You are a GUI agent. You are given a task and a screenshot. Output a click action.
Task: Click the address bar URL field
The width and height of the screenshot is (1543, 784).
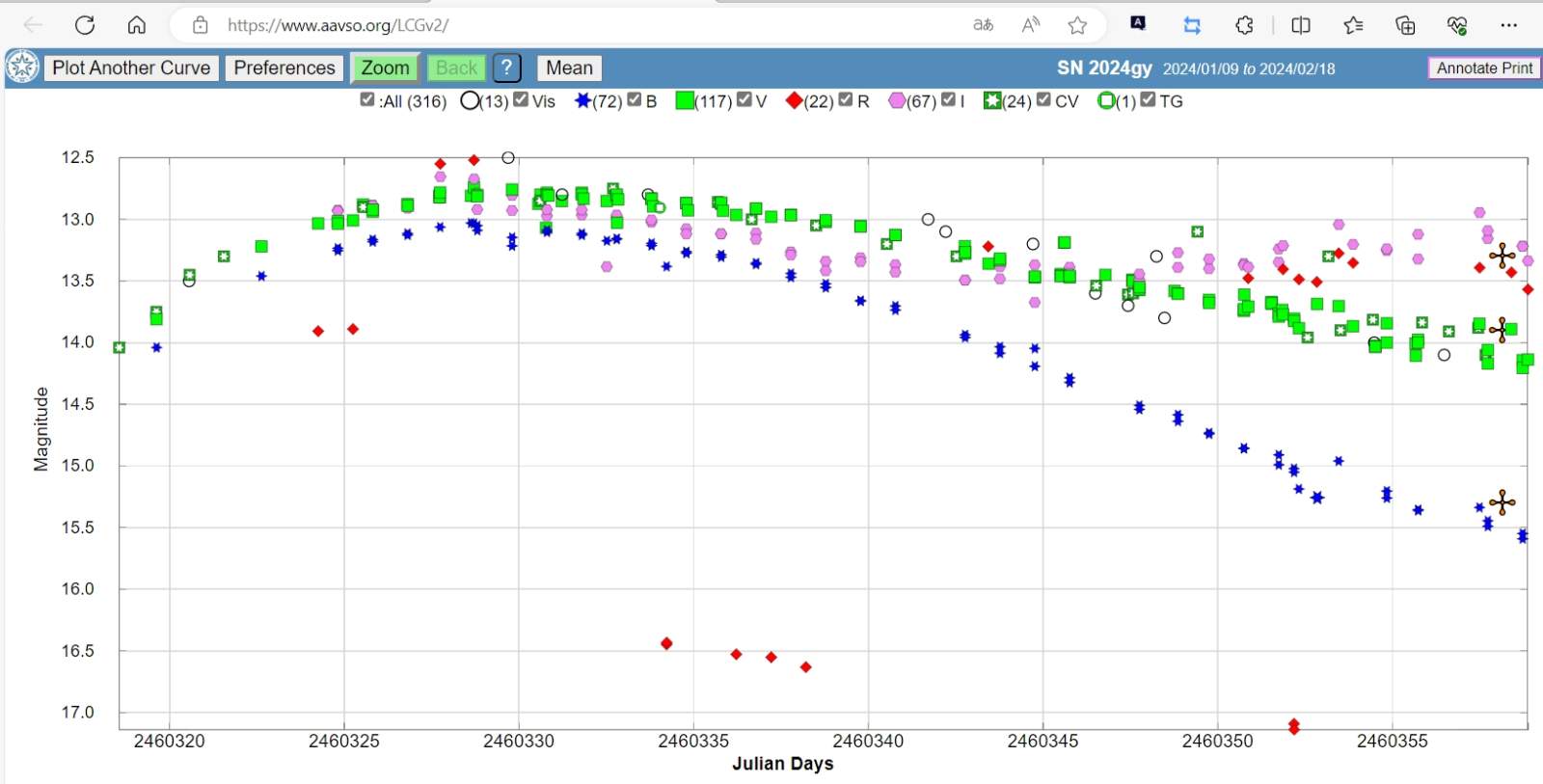(579, 25)
